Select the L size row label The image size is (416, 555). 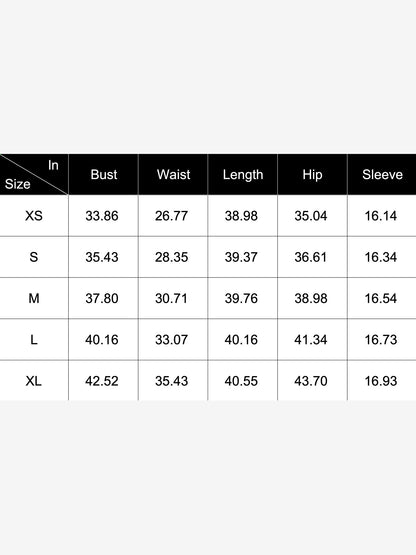pos(34,340)
